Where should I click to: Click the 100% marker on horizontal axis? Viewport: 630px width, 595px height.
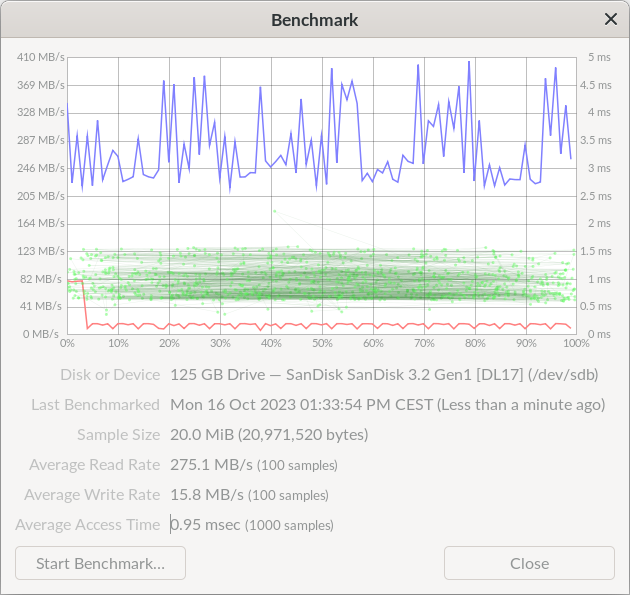575,343
